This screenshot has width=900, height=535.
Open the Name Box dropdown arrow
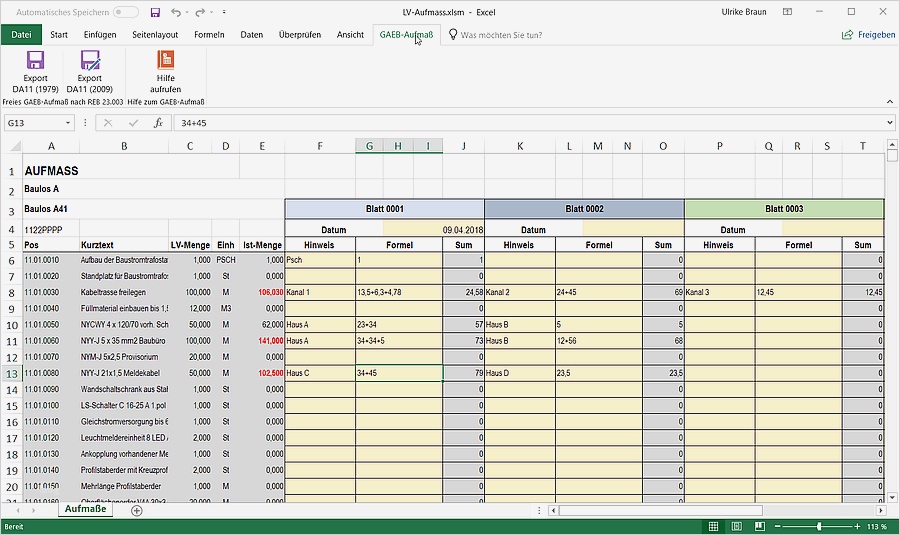[x=68, y=123]
